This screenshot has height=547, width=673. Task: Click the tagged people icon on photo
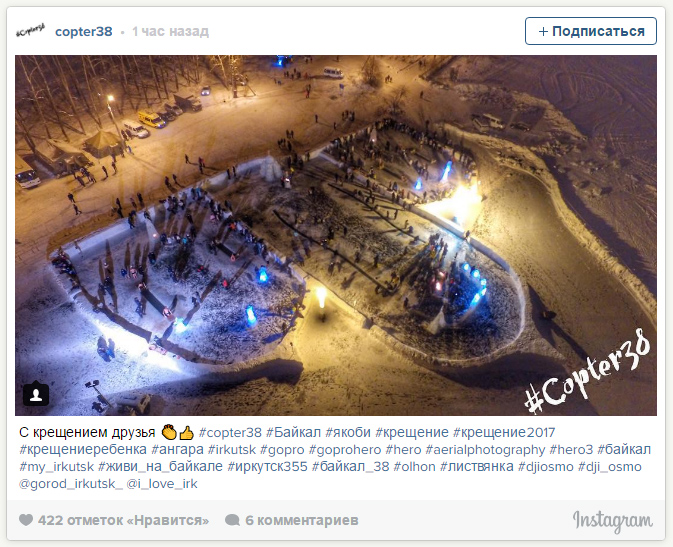pos(36,394)
